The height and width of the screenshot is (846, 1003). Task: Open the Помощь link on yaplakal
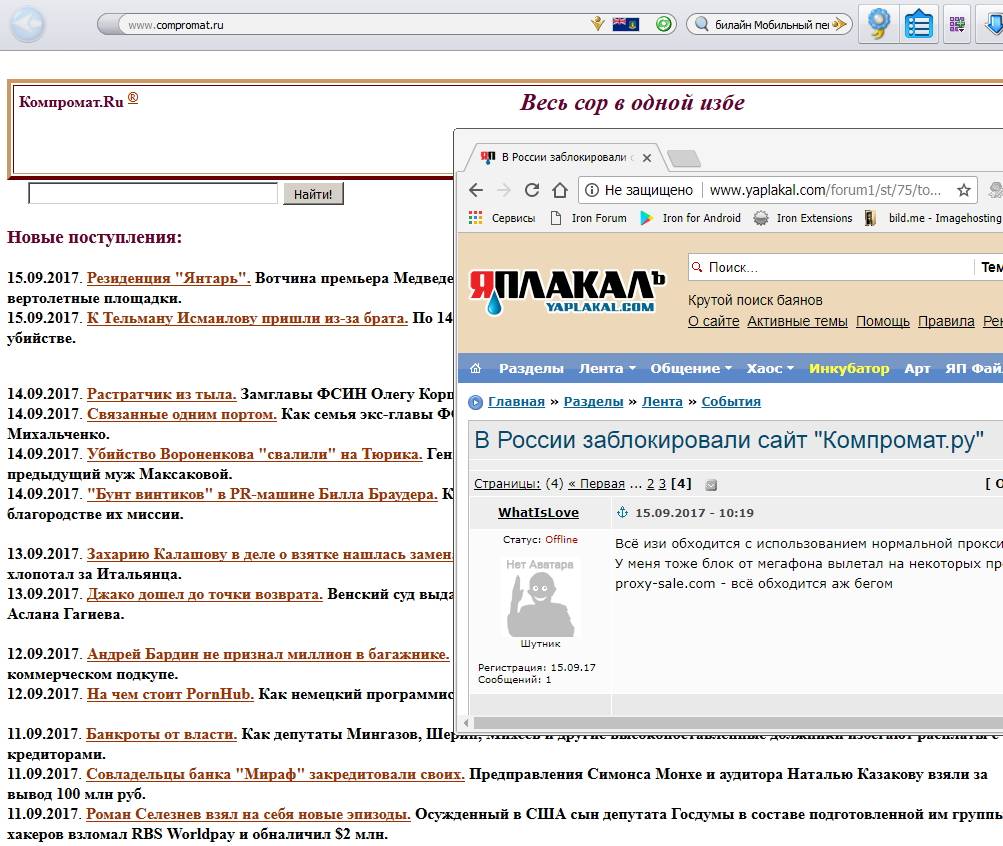point(883,321)
